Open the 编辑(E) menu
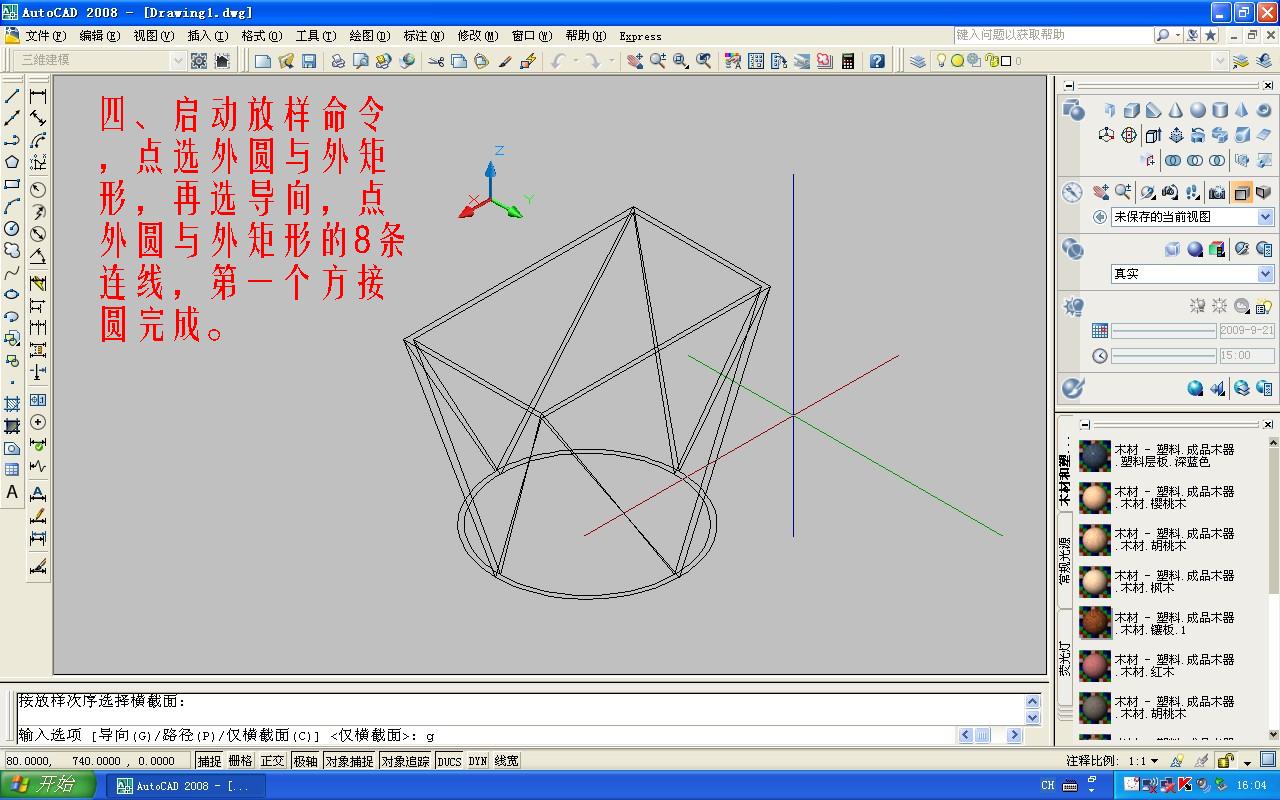Viewport: 1280px width, 800px height. coord(99,36)
